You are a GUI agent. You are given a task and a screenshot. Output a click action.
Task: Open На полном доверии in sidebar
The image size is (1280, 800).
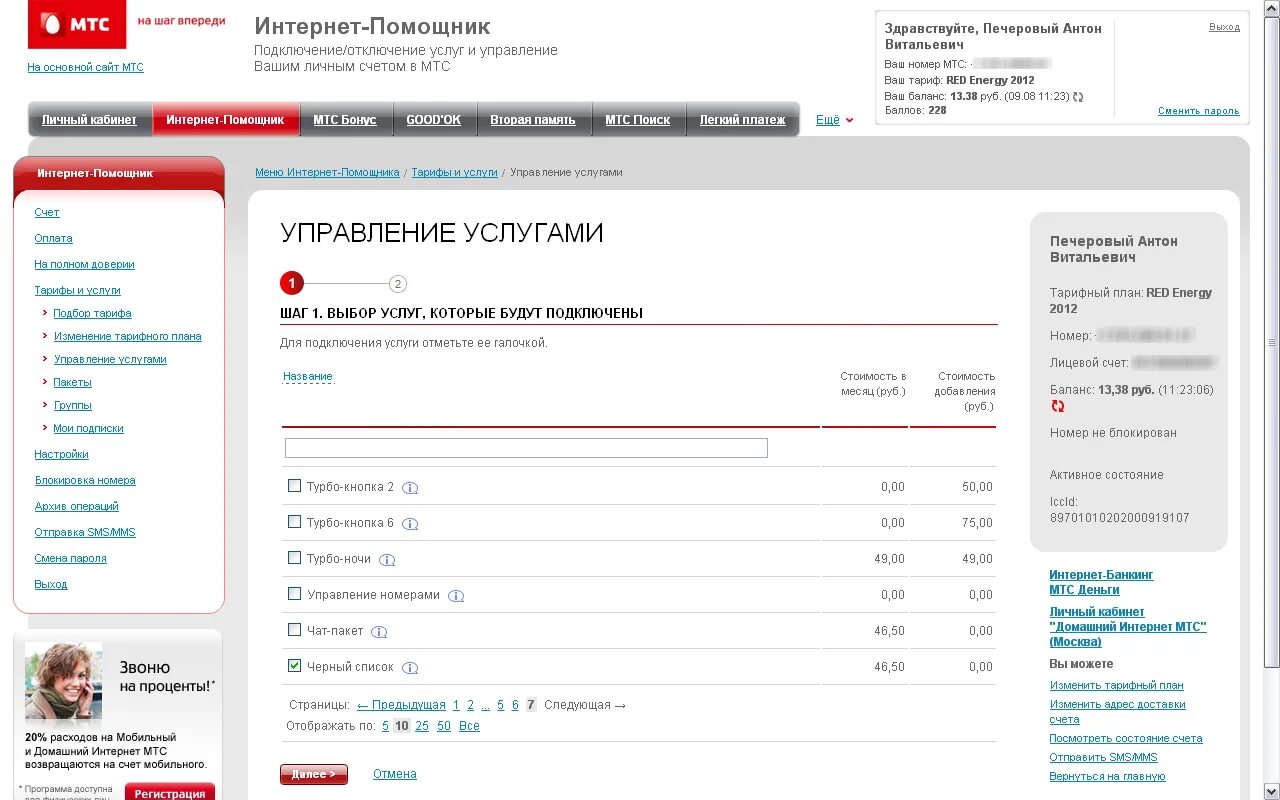[x=84, y=264]
